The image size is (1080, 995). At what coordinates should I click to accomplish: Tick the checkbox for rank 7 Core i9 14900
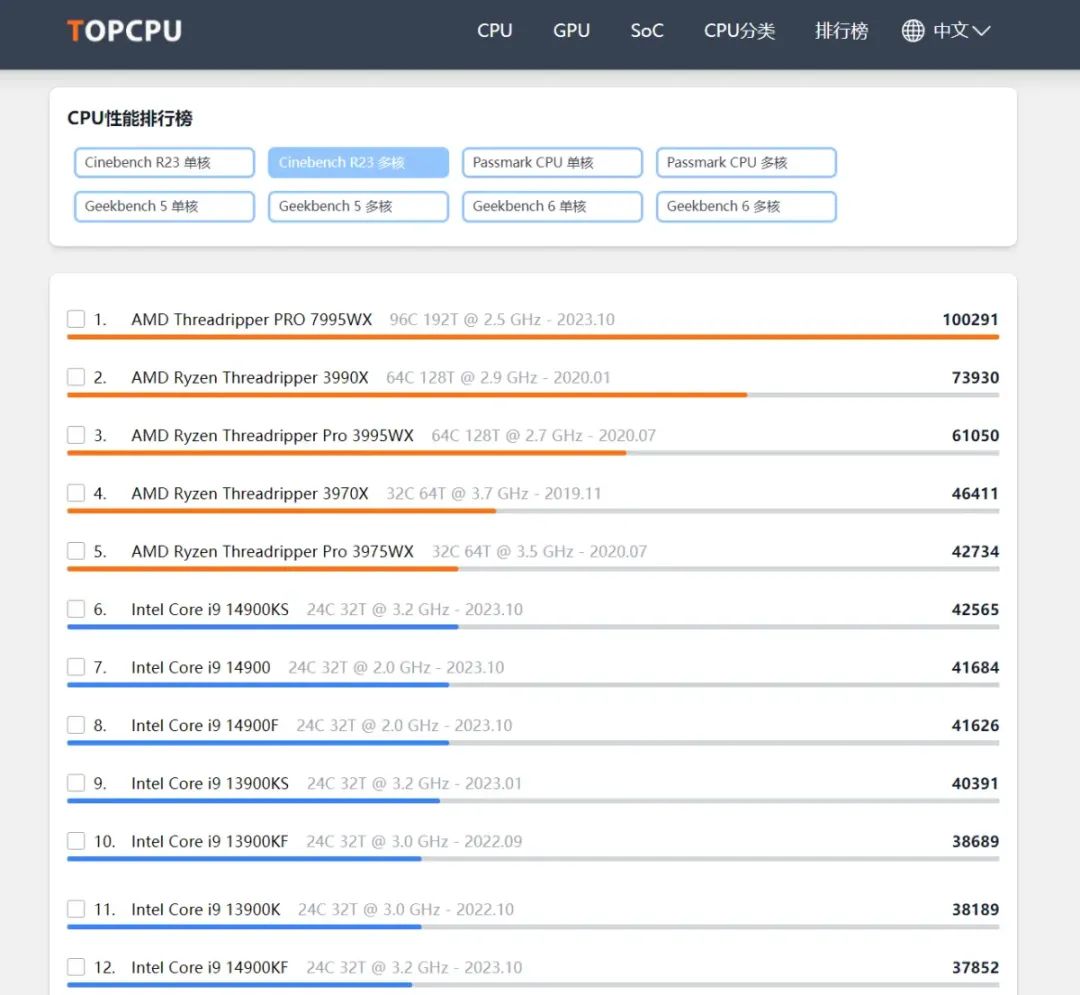click(76, 667)
